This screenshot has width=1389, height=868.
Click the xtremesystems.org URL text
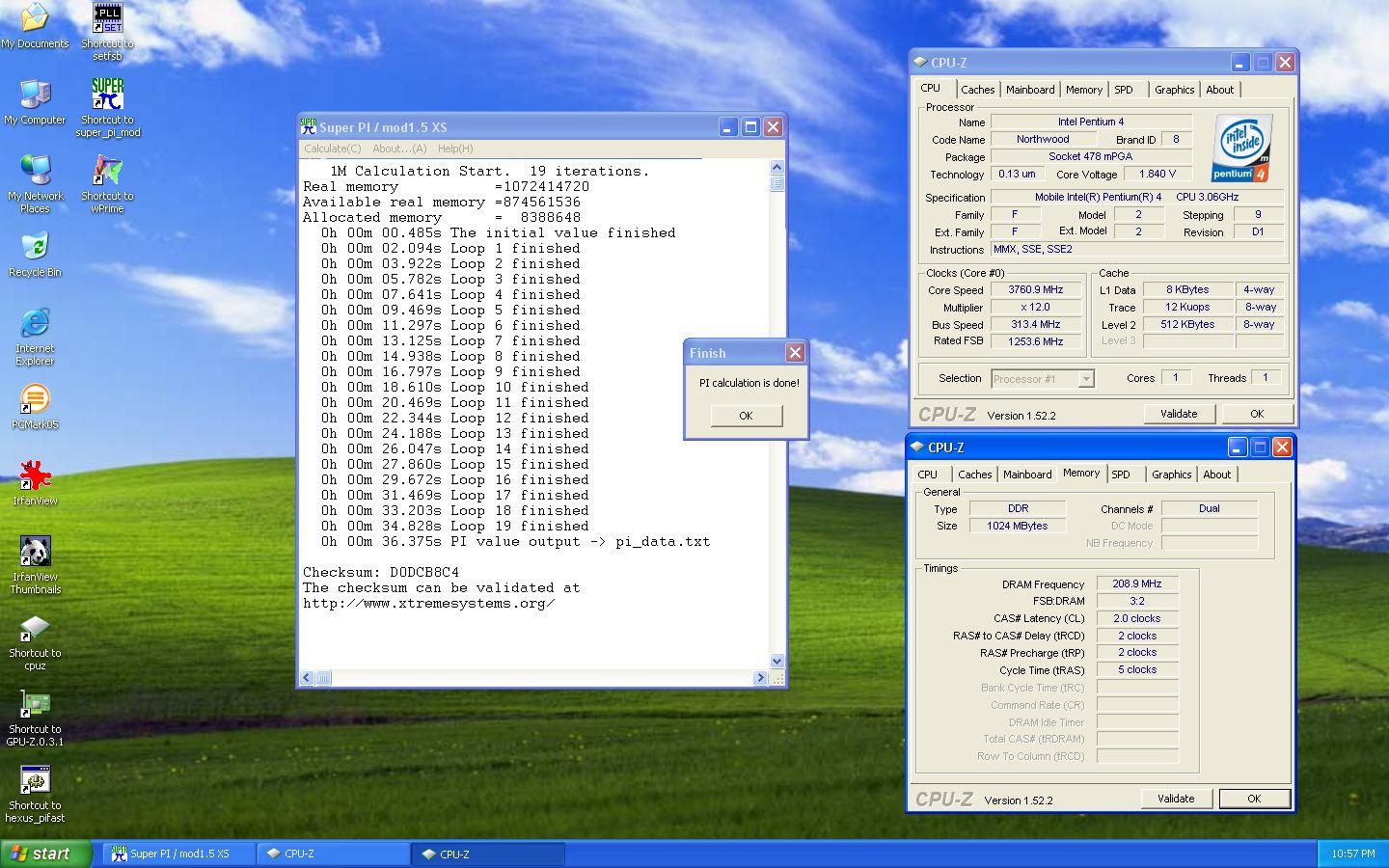(x=429, y=603)
